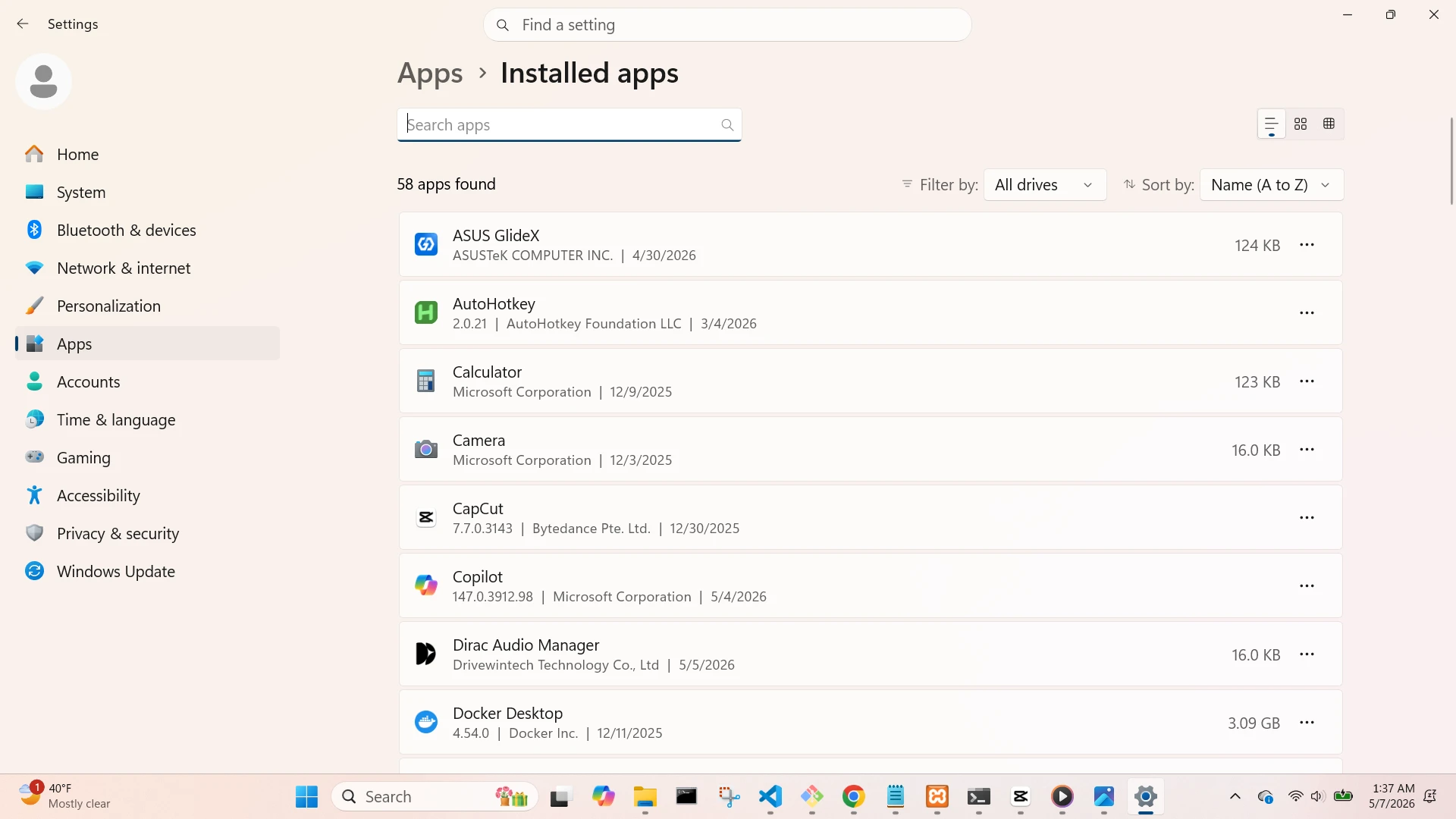Open more options for Docker Desktop
The image size is (1456, 819).
tap(1307, 723)
